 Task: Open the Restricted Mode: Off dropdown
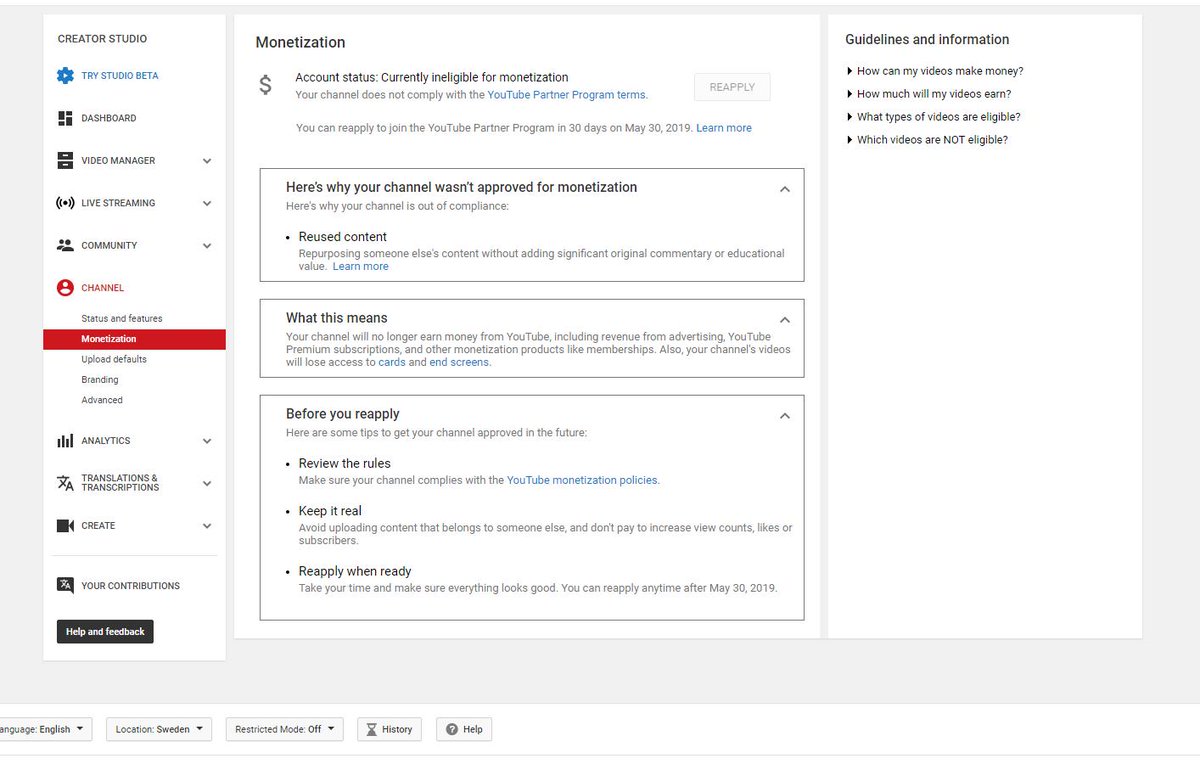tap(285, 729)
